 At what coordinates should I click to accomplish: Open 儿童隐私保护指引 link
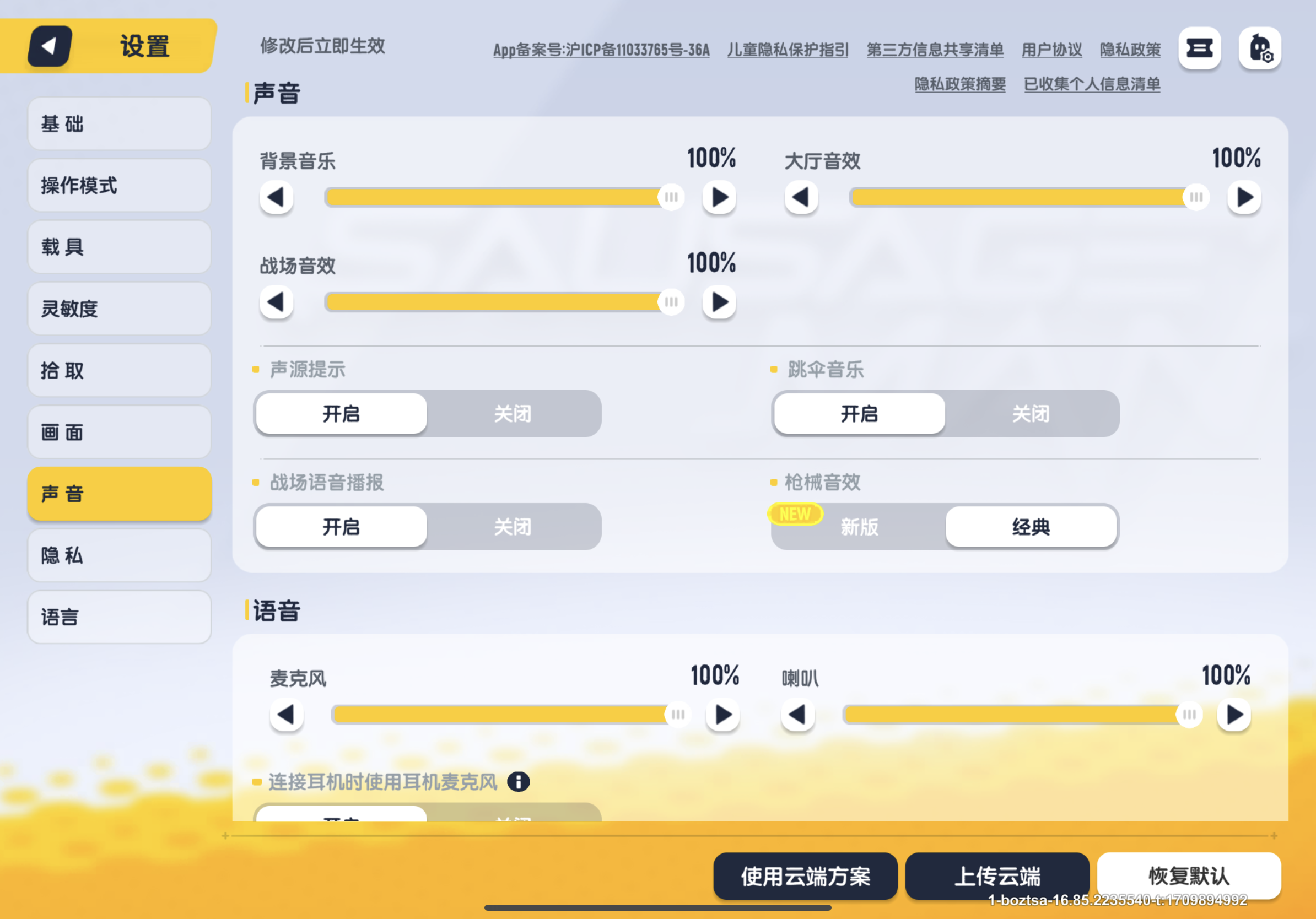(788, 51)
